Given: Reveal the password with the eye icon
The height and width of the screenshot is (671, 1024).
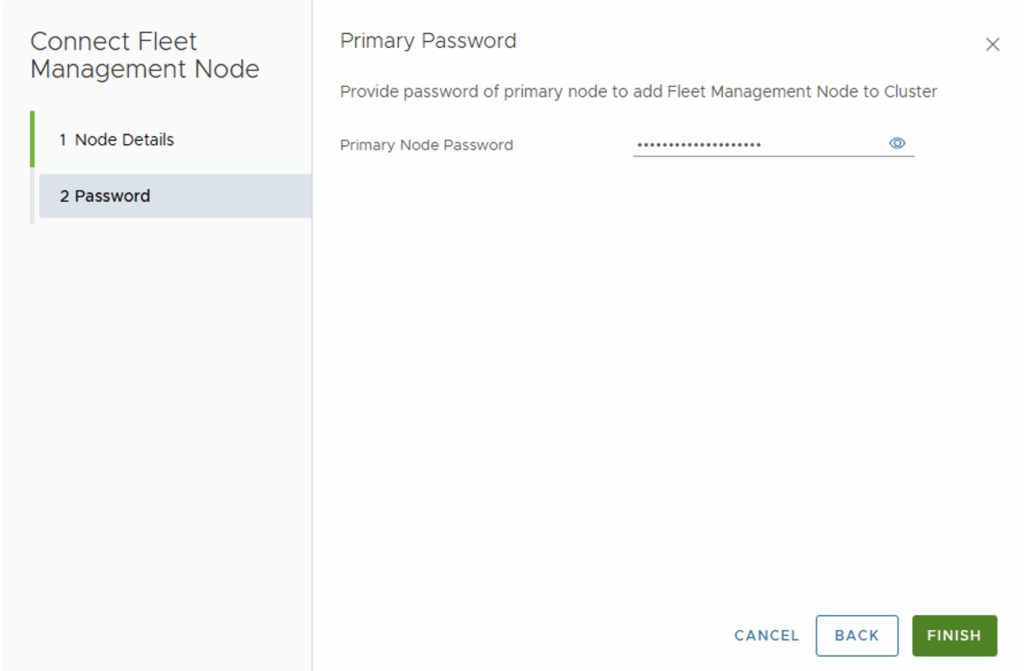Looking at the screenshot, I should click(x=897, y=144).
